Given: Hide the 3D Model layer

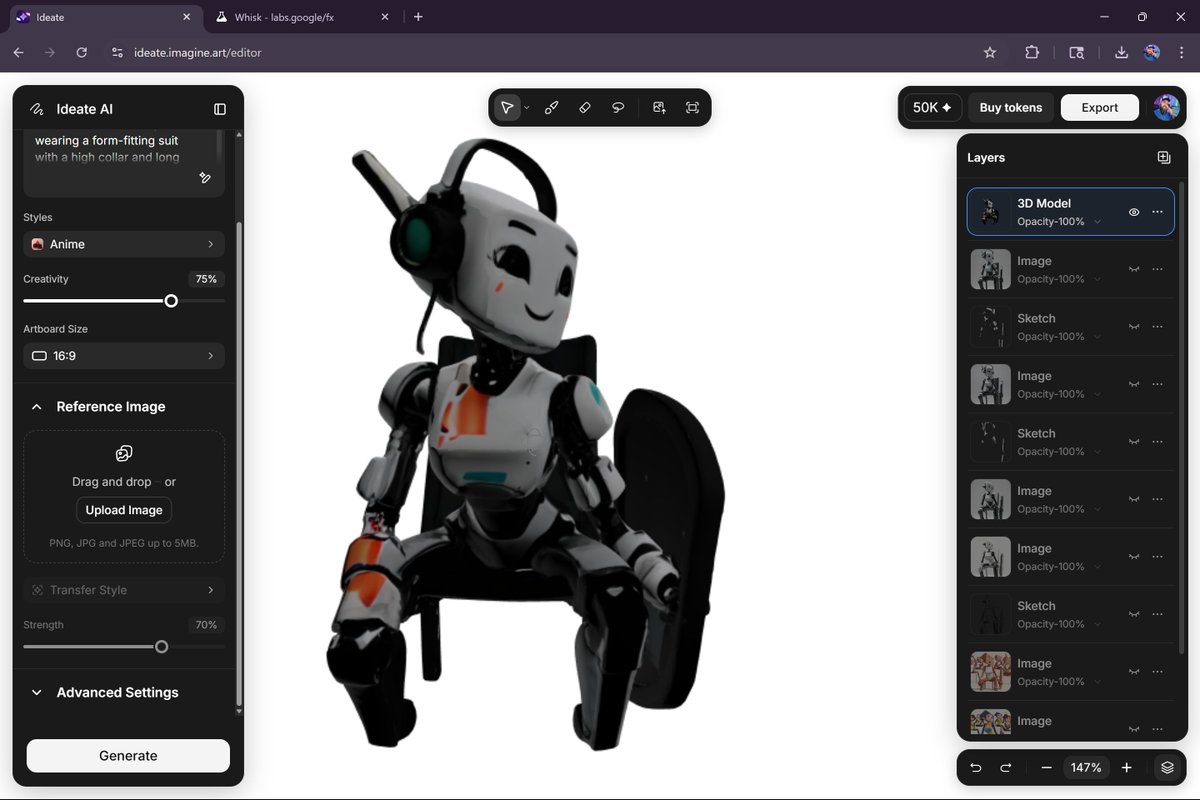Looking at the screenshot, I should point(1133,211).
